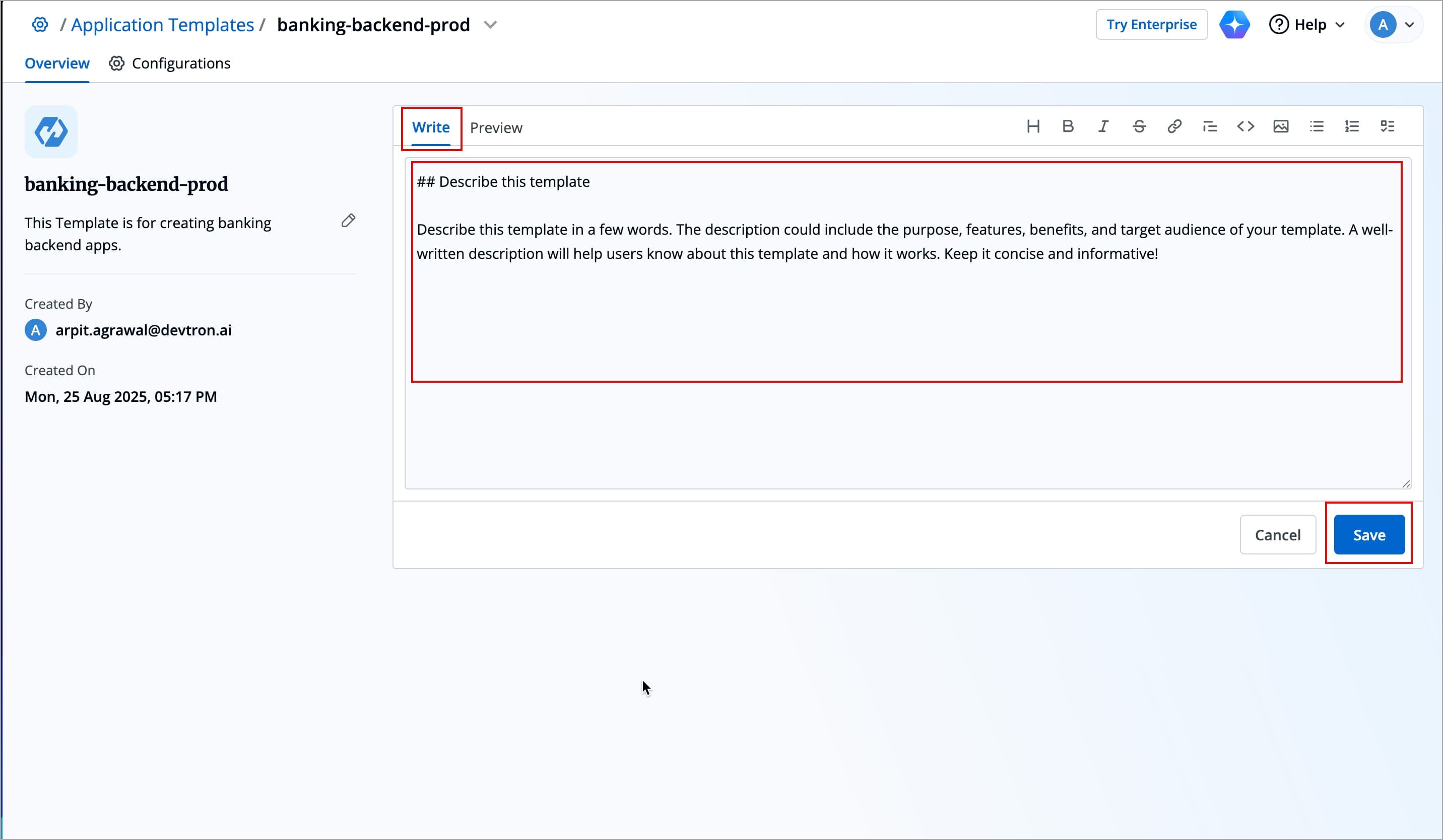The image size is (1443, 840).
Task: Apply strikethrough formatting
Action: pyautogui.click(x=1139, y=126)
